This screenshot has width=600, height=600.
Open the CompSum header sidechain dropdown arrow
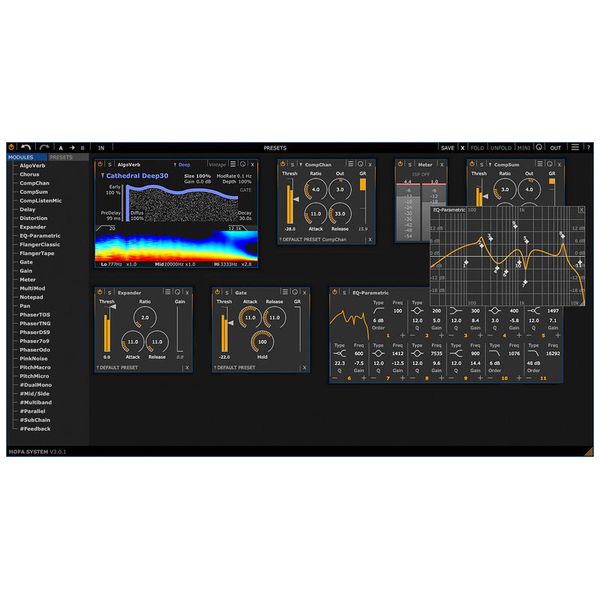(490, 165)
